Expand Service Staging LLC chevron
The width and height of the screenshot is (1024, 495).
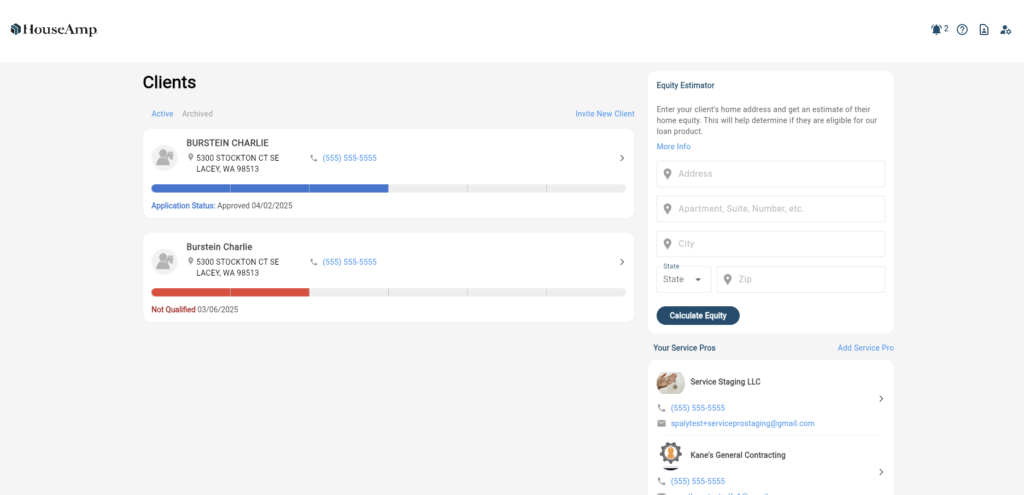pyautogui.click(x=880, y=399)
